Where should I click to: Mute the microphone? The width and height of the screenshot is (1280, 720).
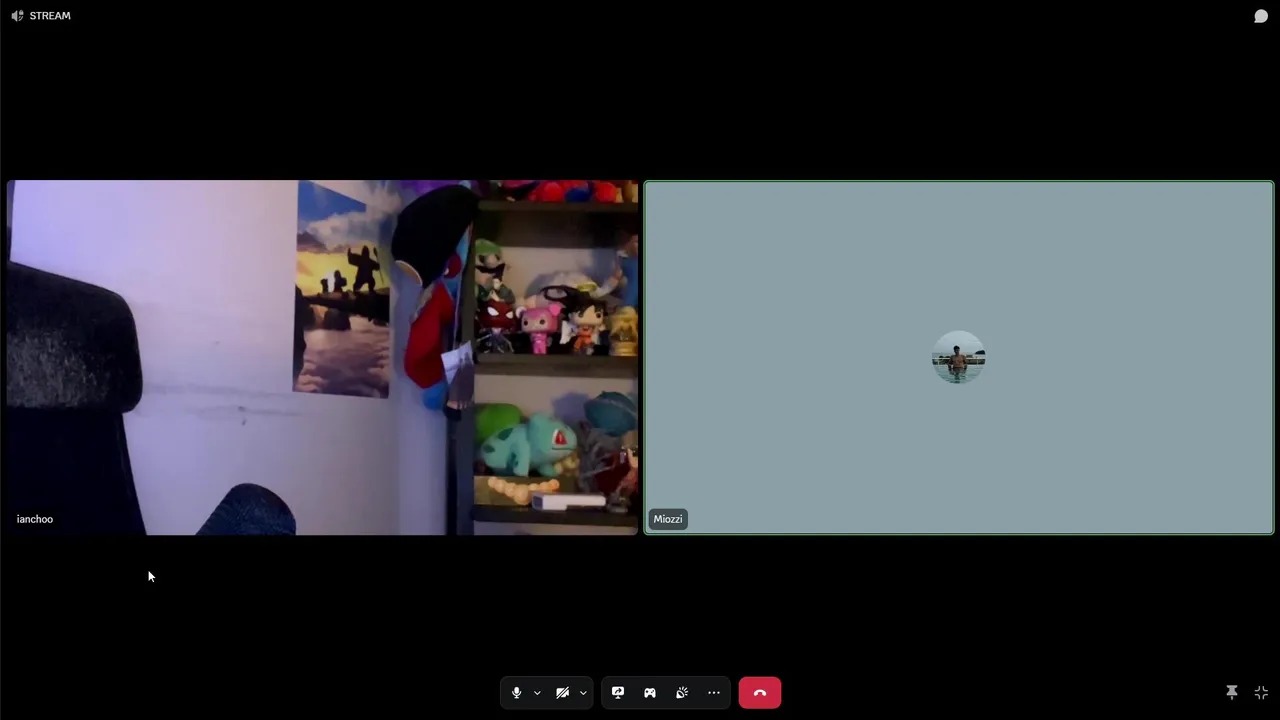click(x=516, y=693)
